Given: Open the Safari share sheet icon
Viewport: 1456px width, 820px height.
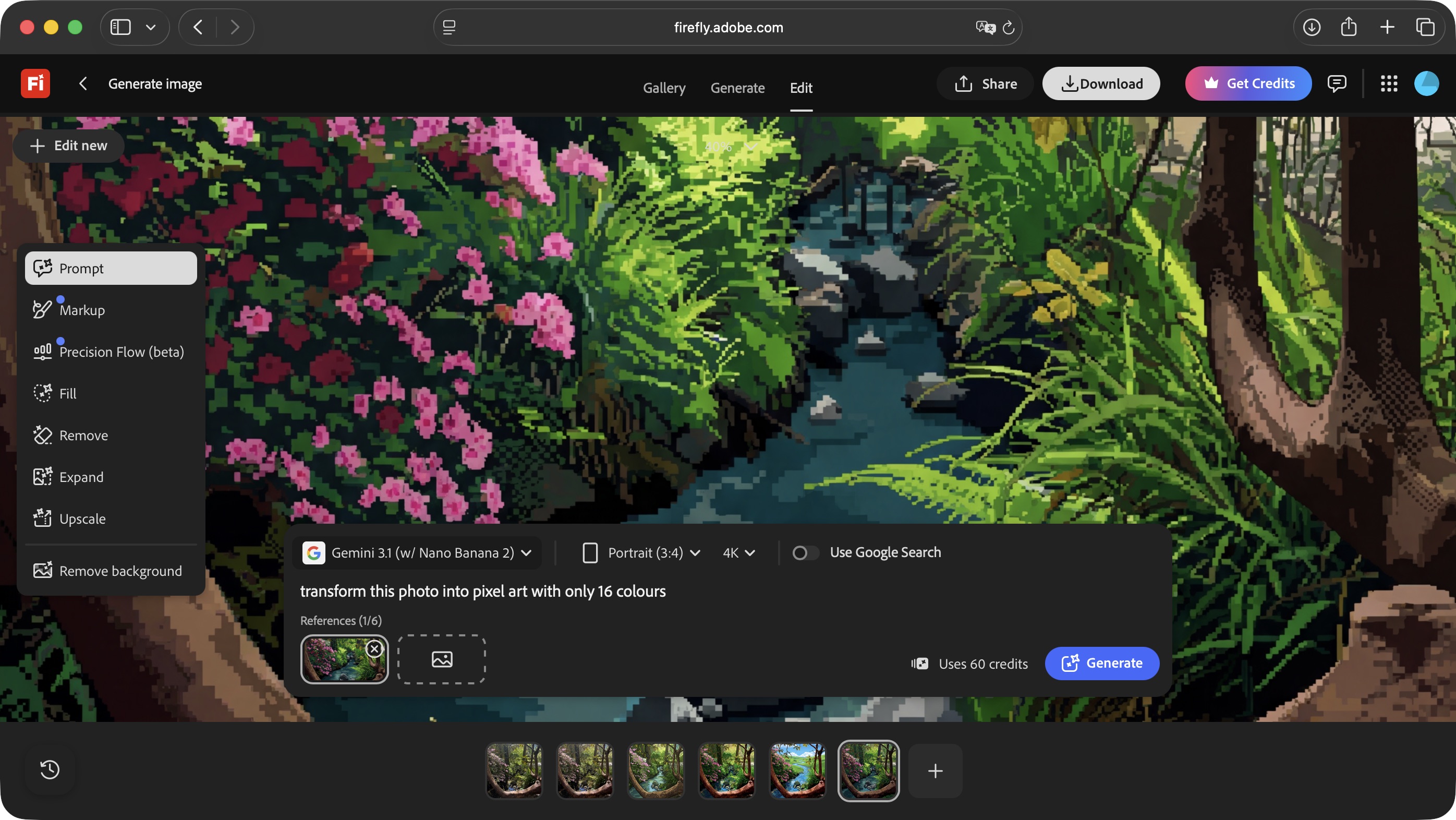Looking at the screenshot, I should point(1349,27).
